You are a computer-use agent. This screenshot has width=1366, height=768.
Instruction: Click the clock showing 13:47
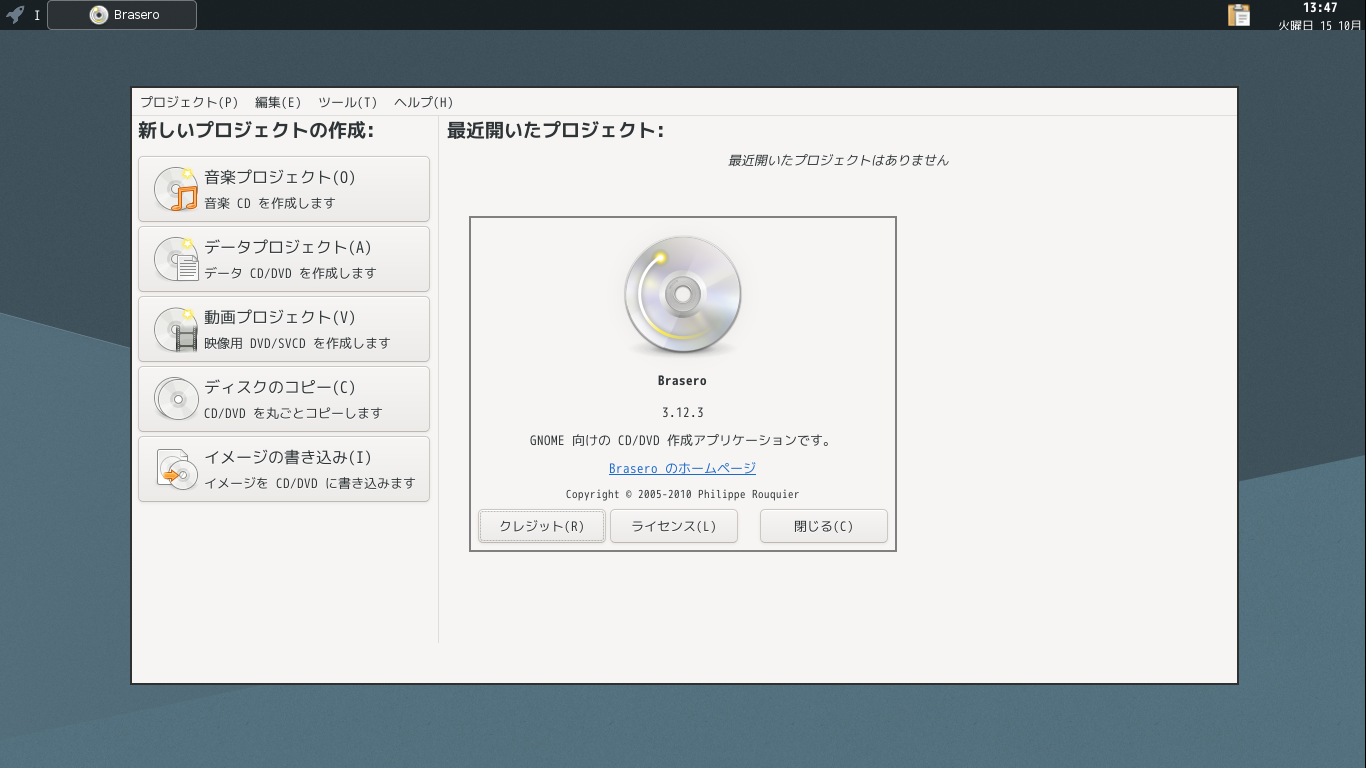pos(1320,8)
